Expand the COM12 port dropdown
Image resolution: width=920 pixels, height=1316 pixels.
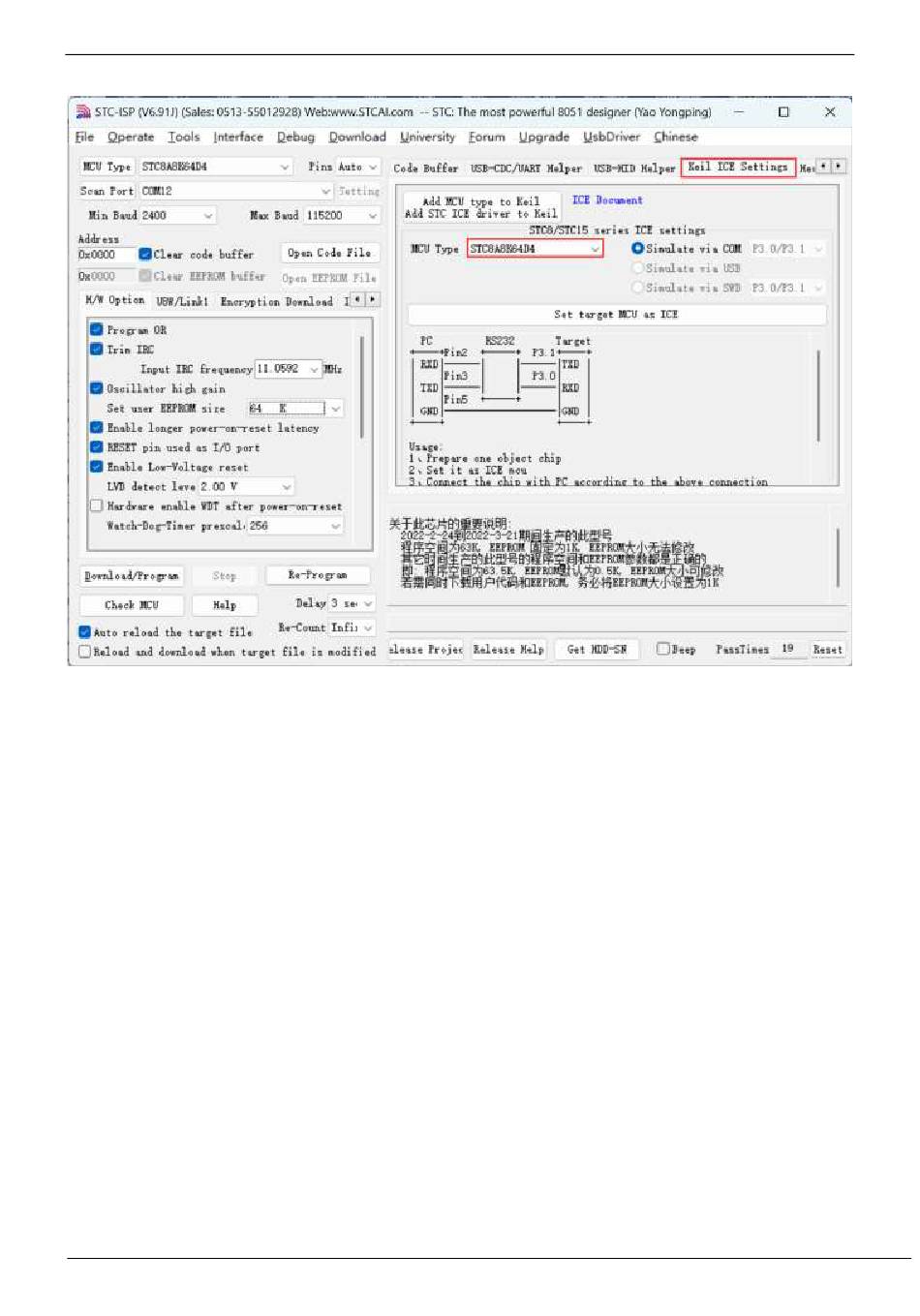pos(326,191)
